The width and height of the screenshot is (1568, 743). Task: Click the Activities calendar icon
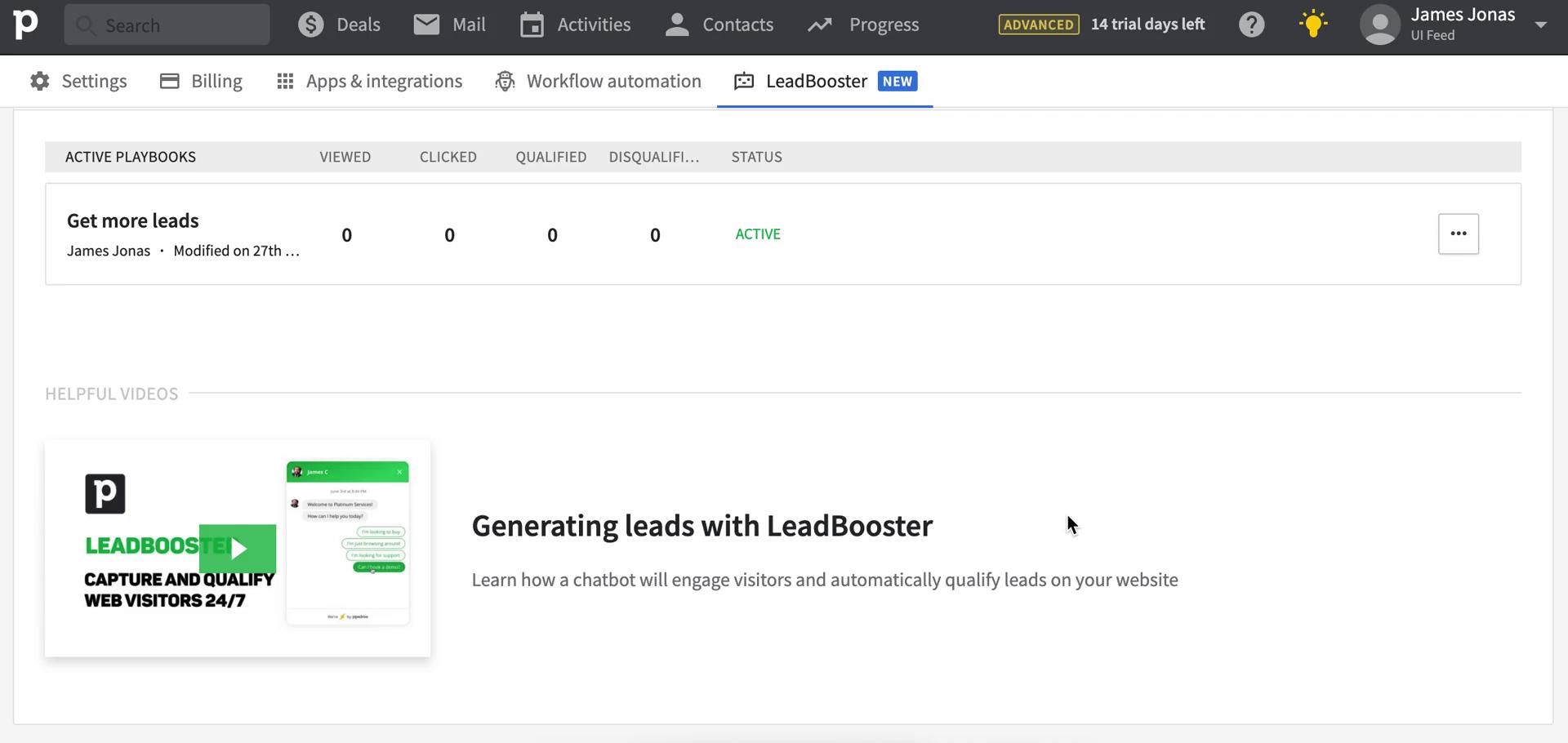pos(532,24)
